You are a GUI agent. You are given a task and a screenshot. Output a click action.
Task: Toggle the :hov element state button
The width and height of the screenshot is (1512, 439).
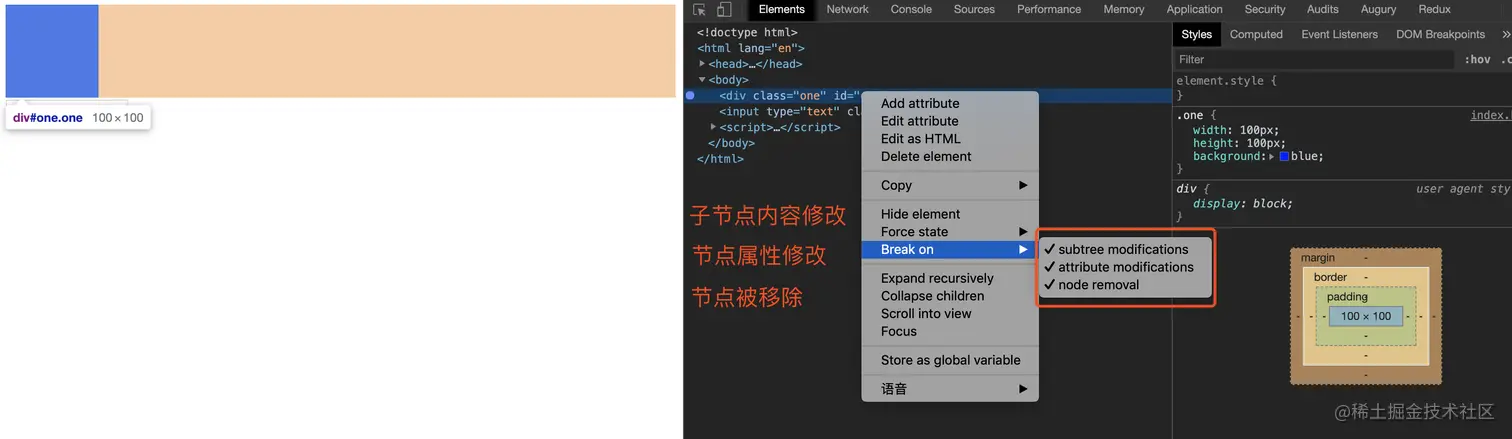(1477, 59)
